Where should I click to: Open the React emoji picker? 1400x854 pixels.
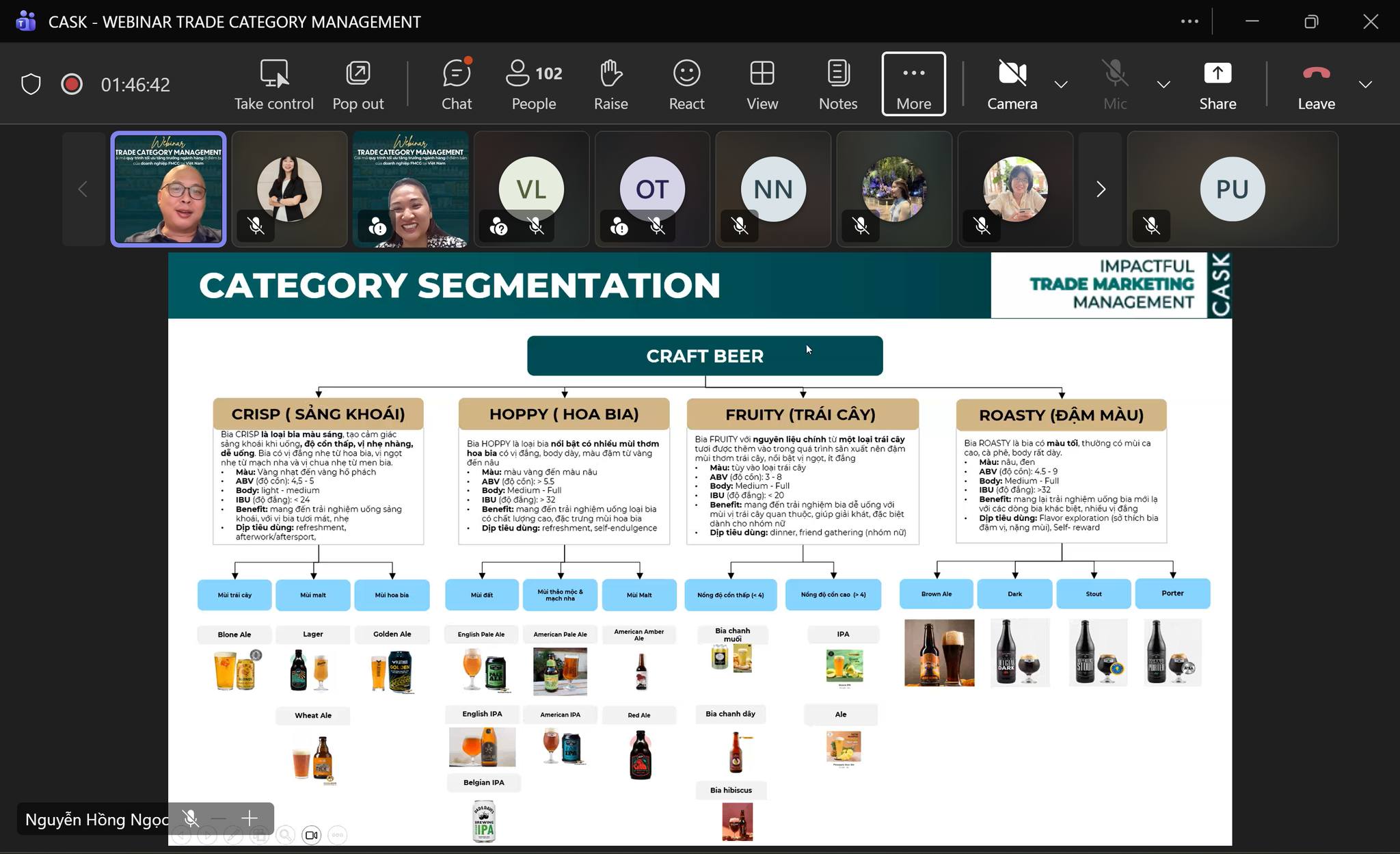point(686,84)
